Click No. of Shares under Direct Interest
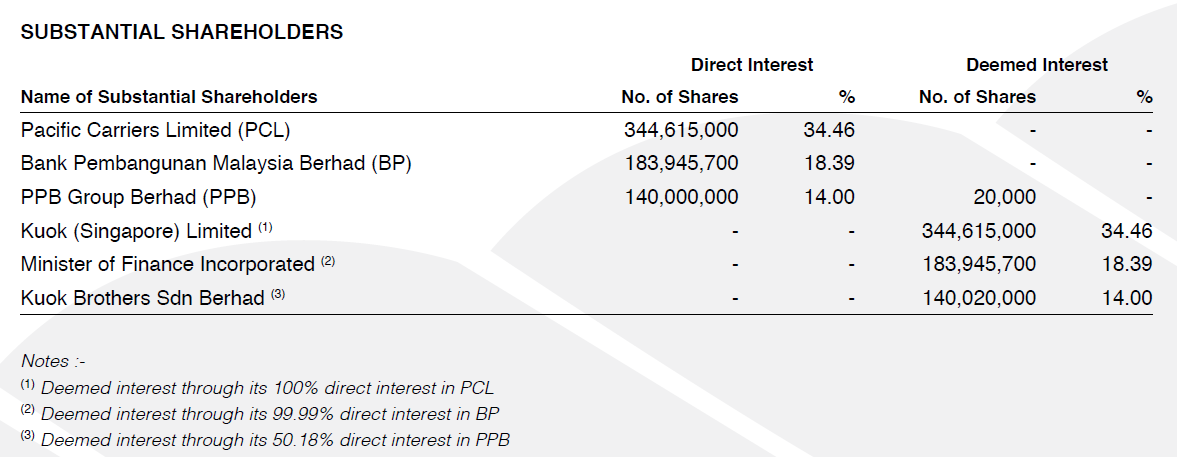Image resolution: width=1177 pixels, height=457 pixels. (680, 97)
